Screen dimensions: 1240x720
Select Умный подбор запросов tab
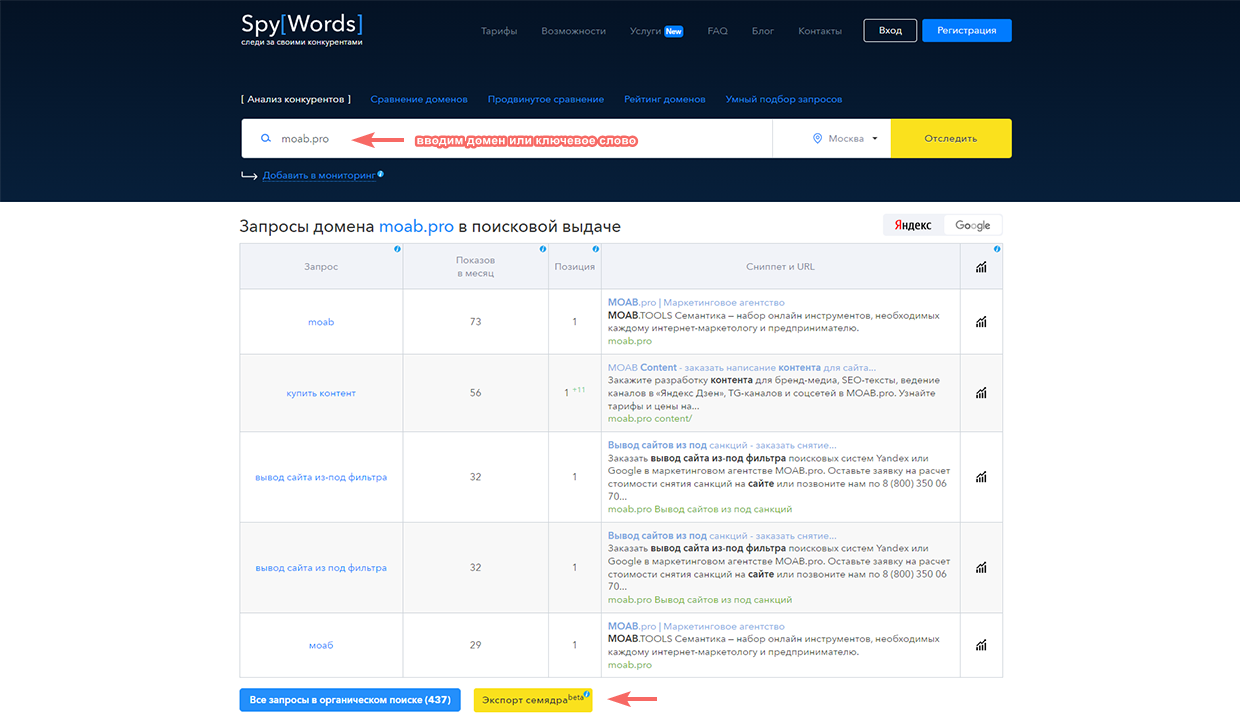(x=784, y=99)
